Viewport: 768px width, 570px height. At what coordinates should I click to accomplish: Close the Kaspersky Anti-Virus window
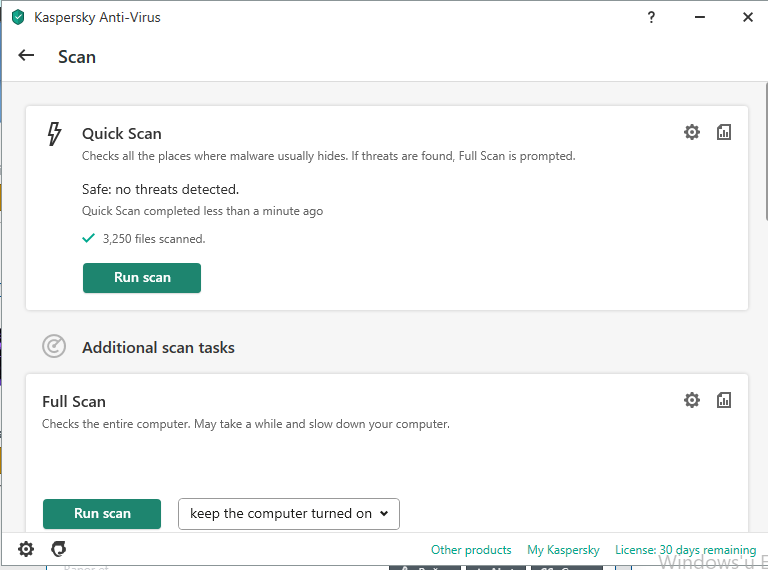click(x=747, y=17)
